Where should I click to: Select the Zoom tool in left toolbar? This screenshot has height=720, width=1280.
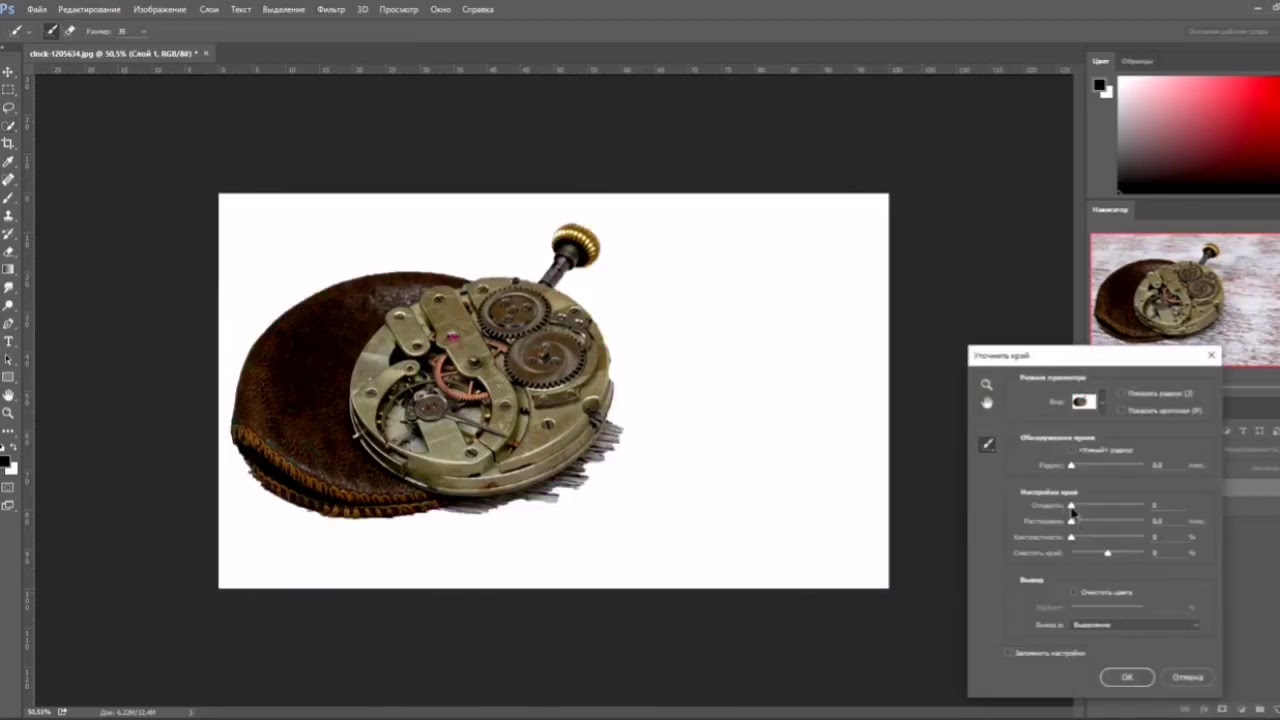pos(8,414)
